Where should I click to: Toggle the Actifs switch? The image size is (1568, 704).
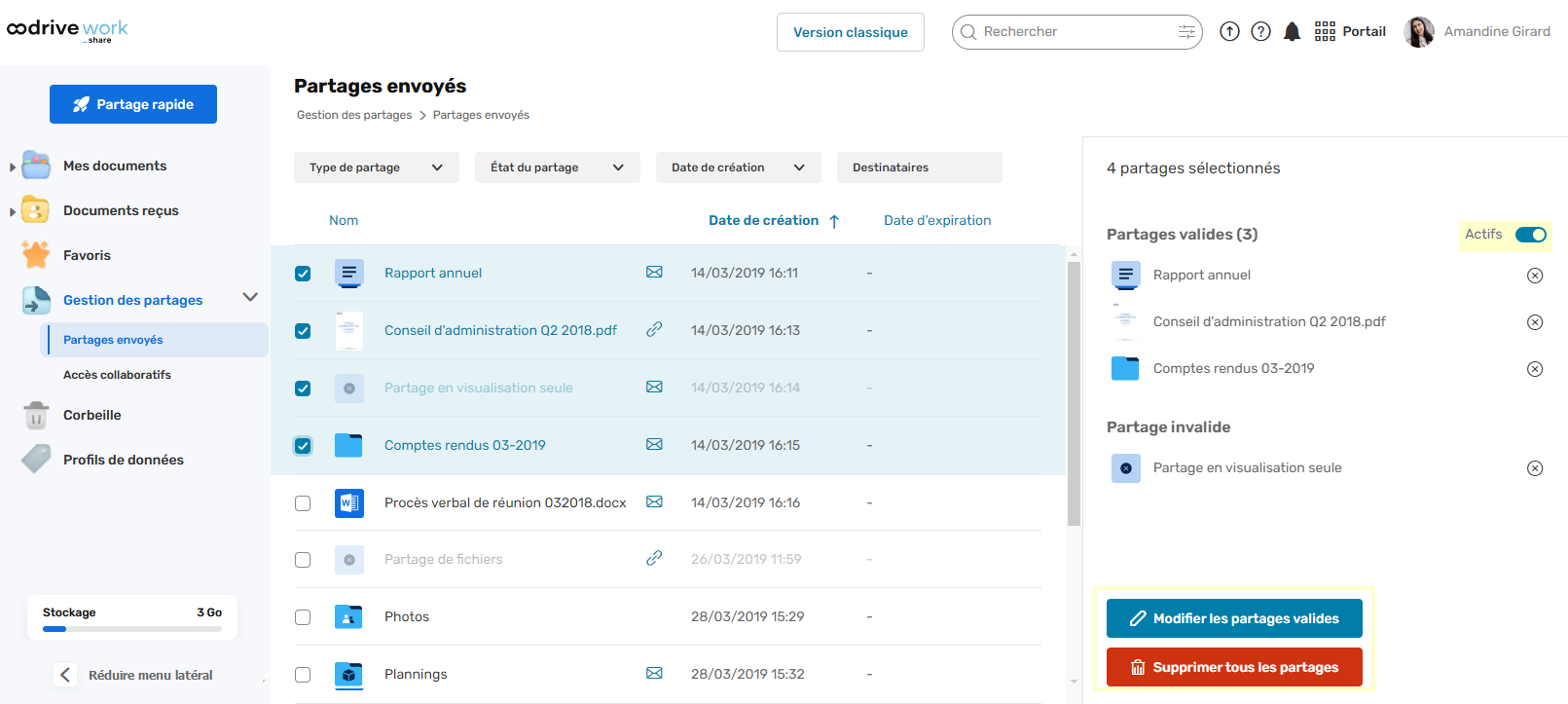point(1530,235)
